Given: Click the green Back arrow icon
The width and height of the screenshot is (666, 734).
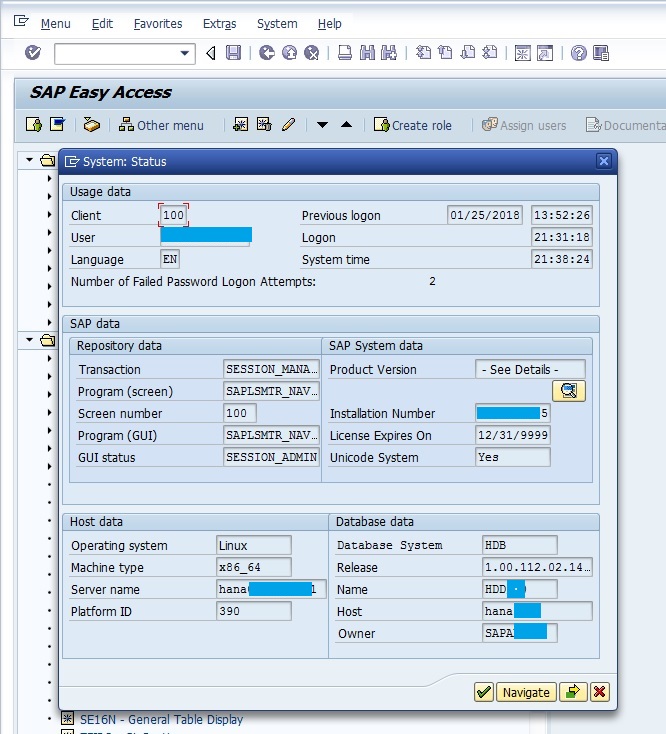Looking at the screenshot, I should coord(267,53).
